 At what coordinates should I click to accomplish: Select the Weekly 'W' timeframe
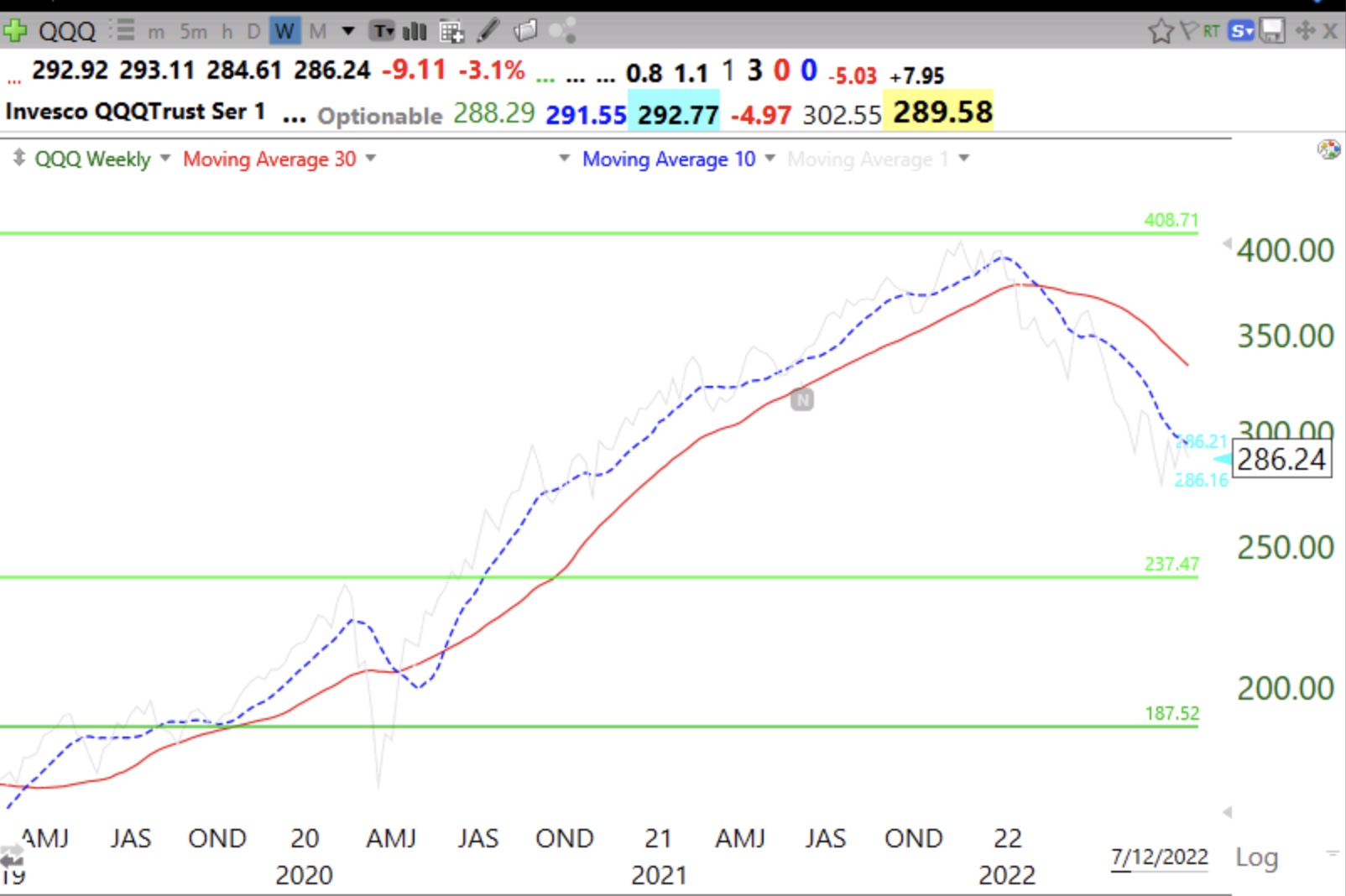(284, 32)
